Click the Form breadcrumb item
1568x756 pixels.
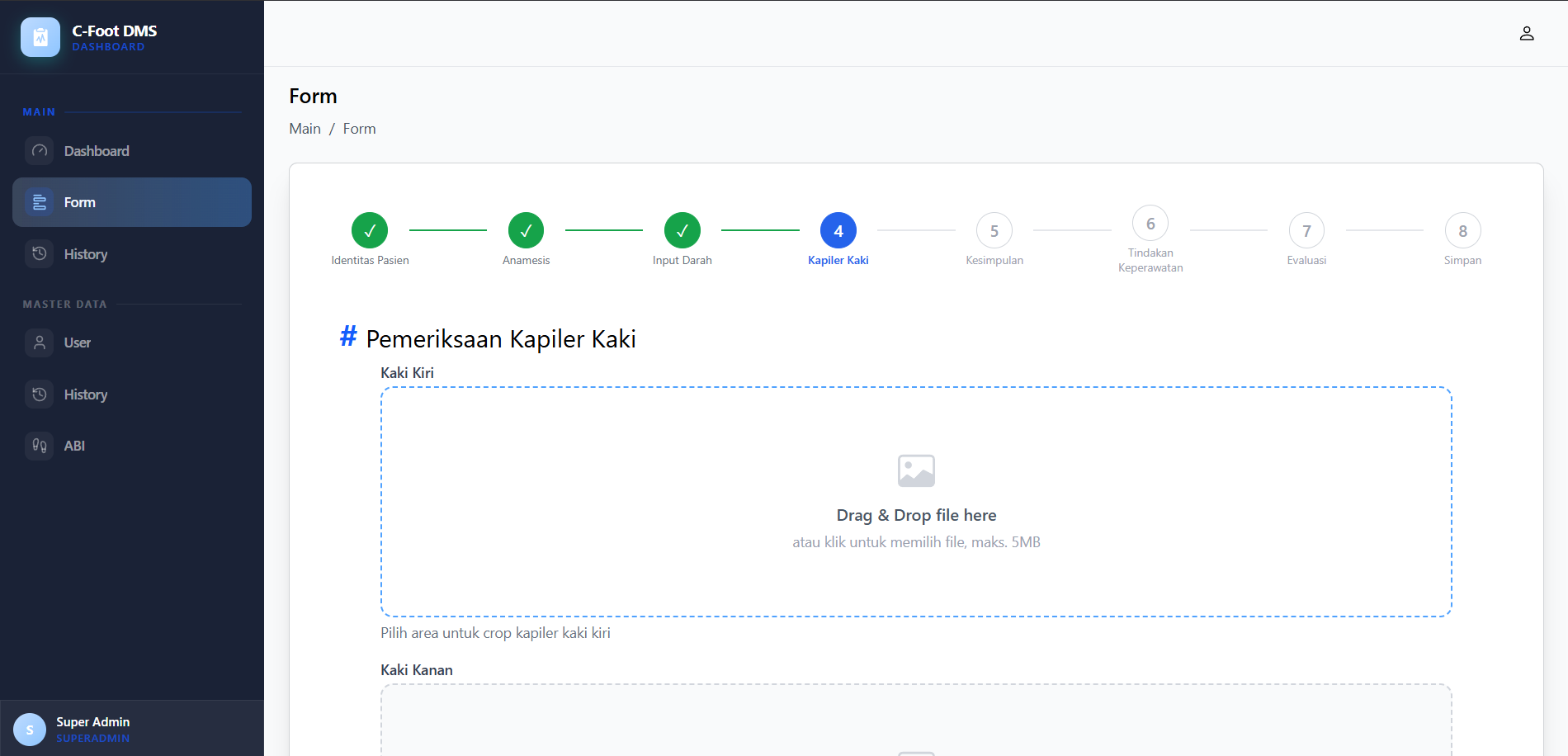click(359, 129)
